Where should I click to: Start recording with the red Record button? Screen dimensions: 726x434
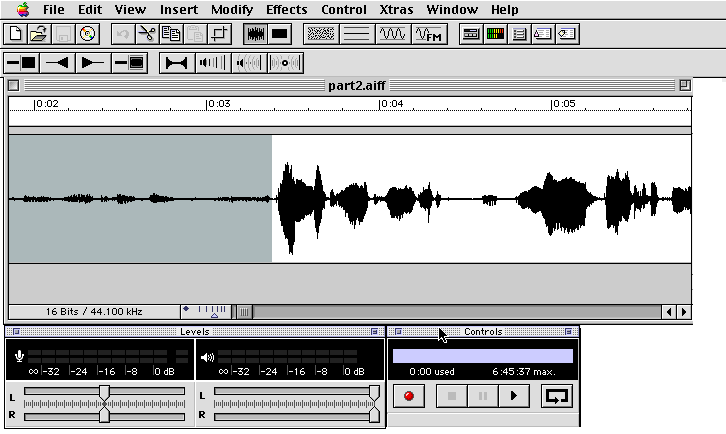(x=409, y=396)
